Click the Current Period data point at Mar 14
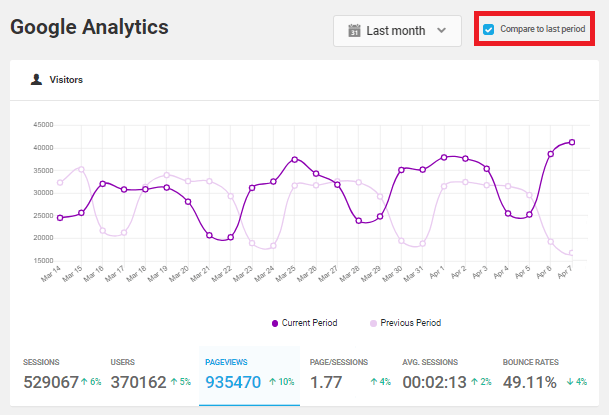The height and width of the screenshot is (416, 610). (x=60, y=218)
